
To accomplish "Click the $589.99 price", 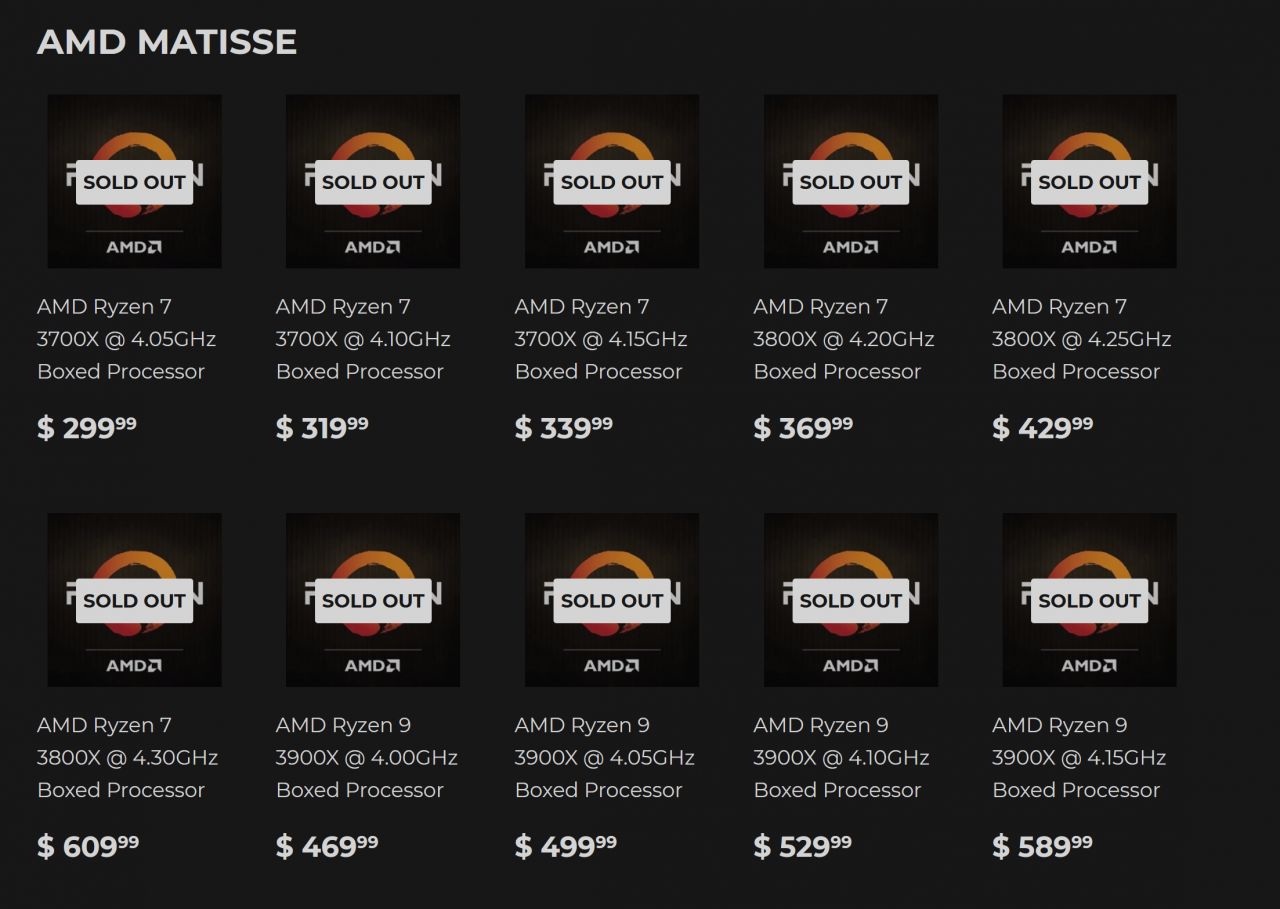I will (1043, 846).
